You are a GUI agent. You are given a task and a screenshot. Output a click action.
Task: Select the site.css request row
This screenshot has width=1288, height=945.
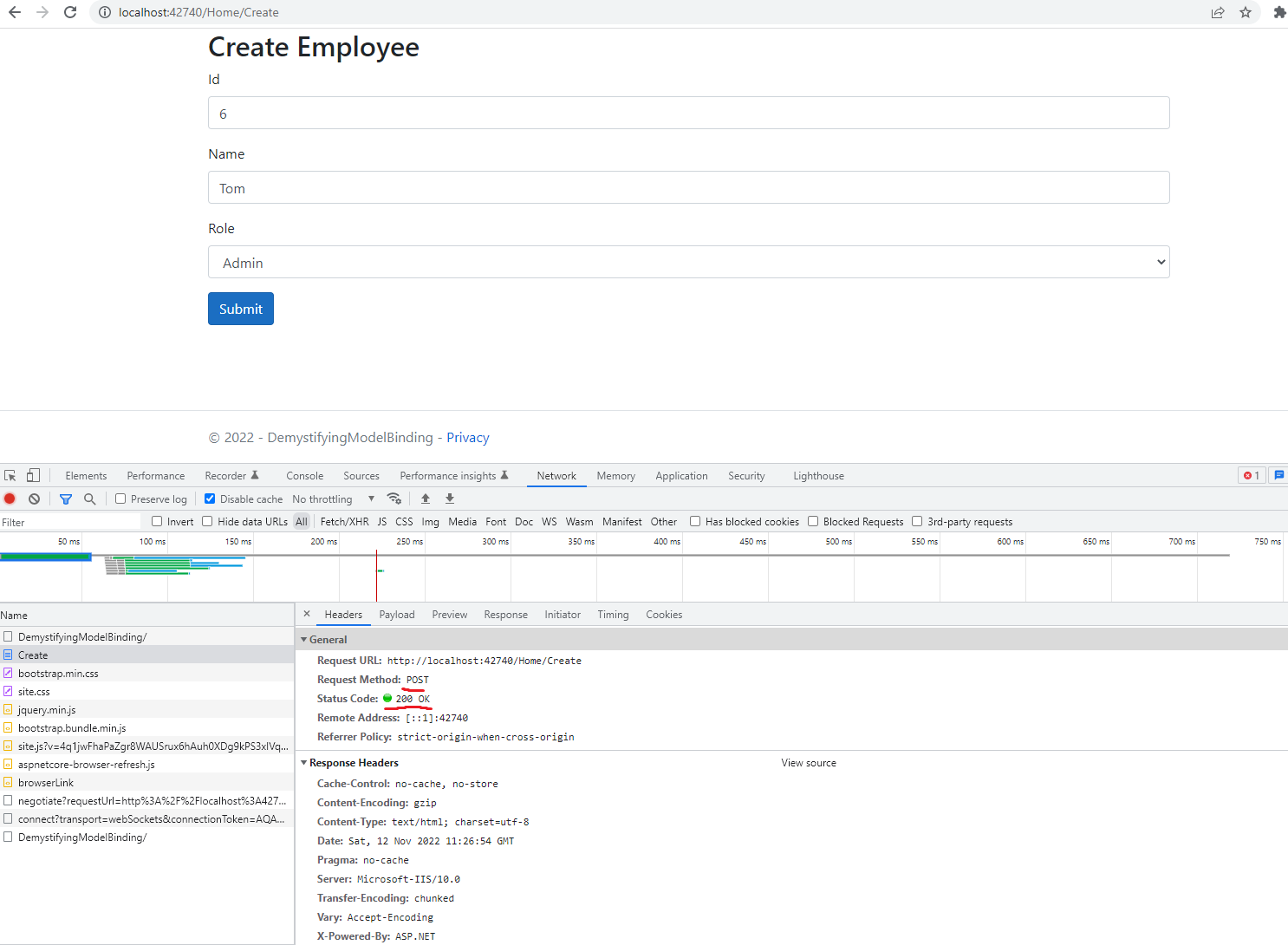pyautogui.click(x=147, y=691)
